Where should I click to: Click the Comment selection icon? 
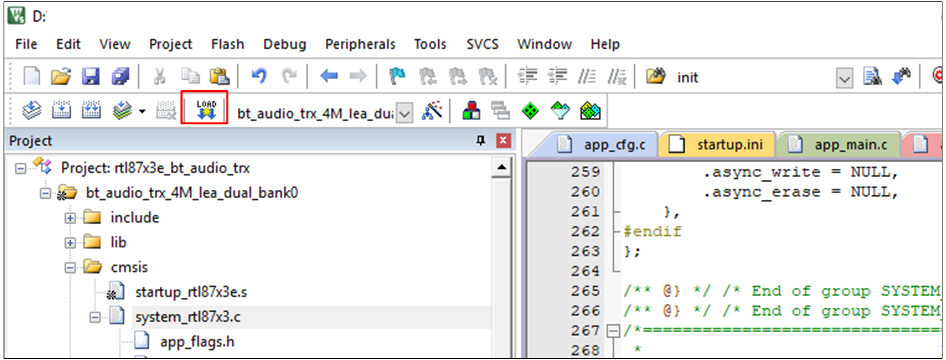pyautogui.click(x=586, y=77)
